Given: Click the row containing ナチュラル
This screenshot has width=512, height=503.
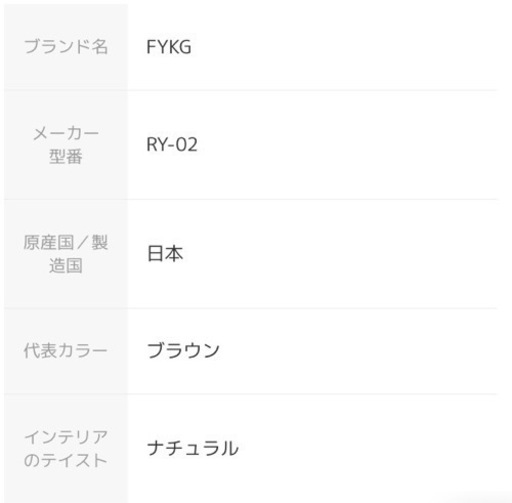Looking at the screenshot, I should point(250,448).
